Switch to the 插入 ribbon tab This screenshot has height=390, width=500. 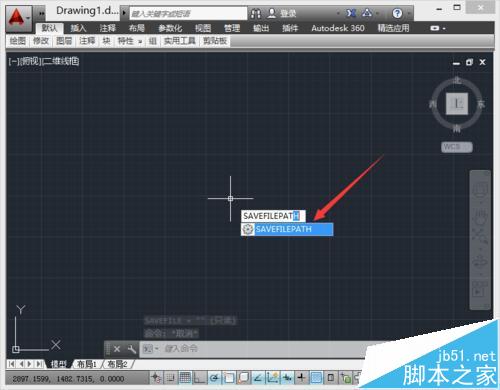[x=78, y=28]
